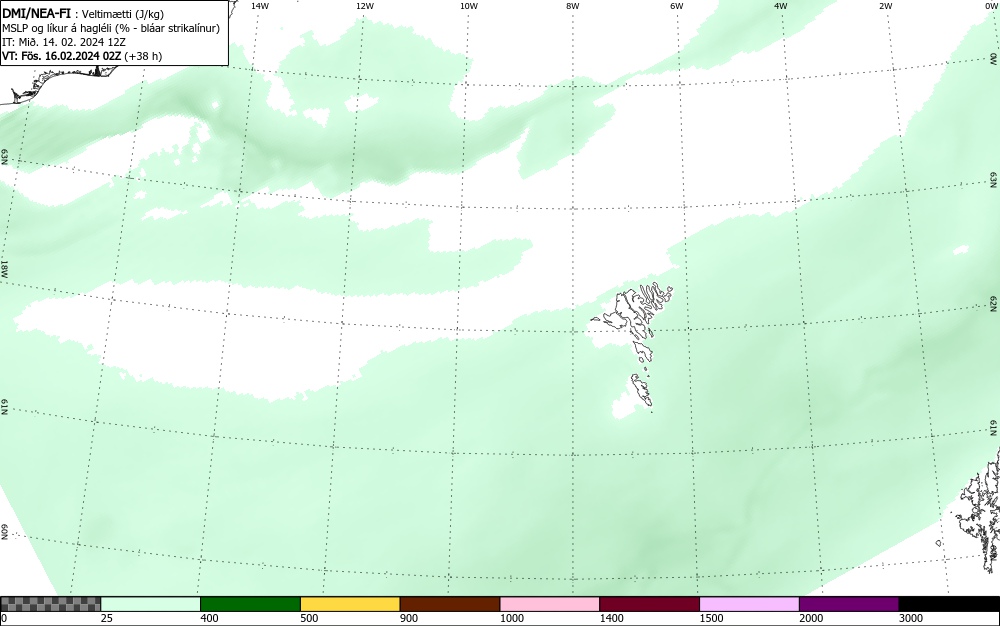Click the "61N" label on left edge
1000x626 pixels.
[4, 407]
